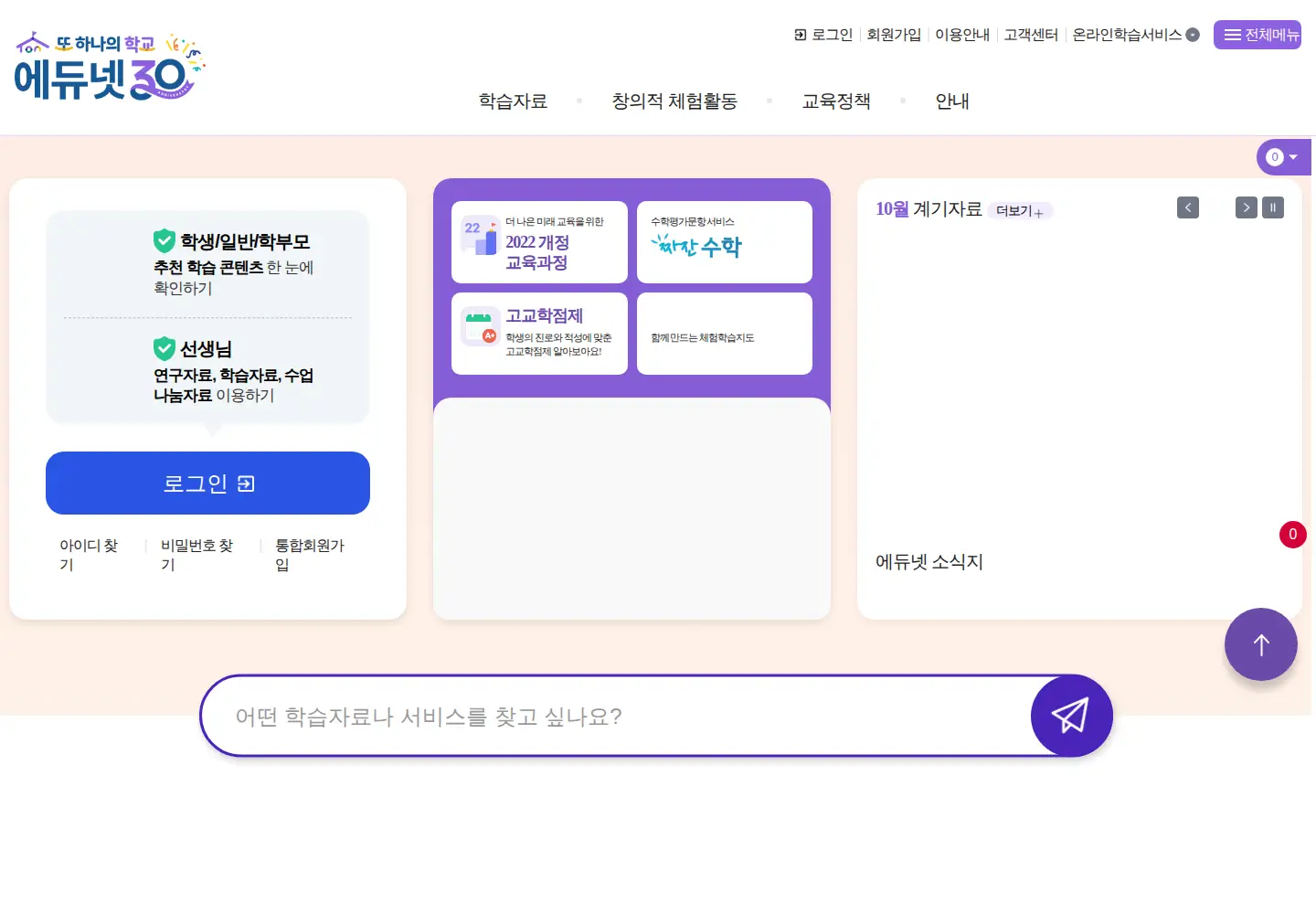Go to previous slide in 계기자료

pyautogui.click(x=1188, y=207)
